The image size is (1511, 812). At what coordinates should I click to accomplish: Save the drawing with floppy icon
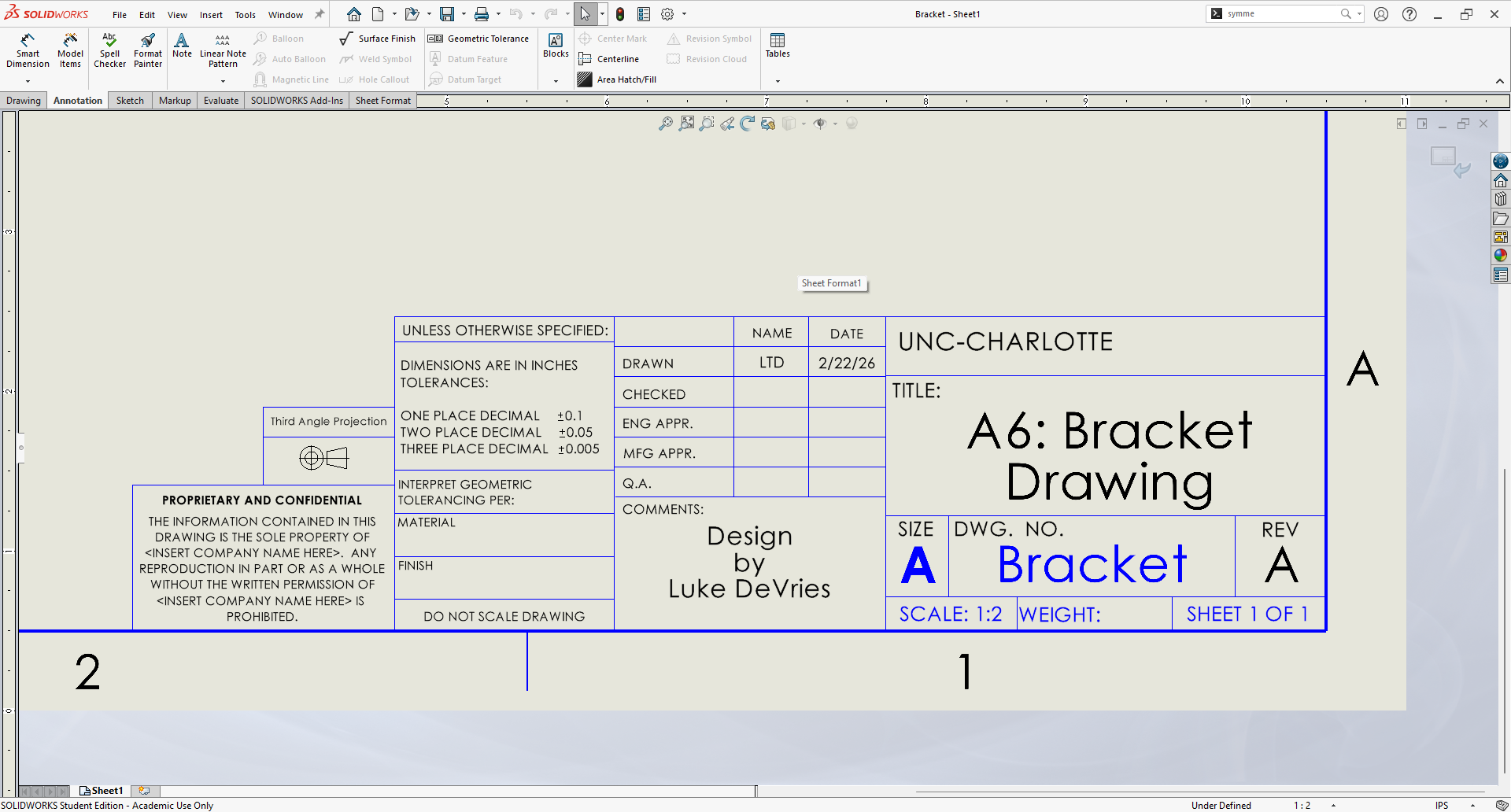click(x=447, y=14)
